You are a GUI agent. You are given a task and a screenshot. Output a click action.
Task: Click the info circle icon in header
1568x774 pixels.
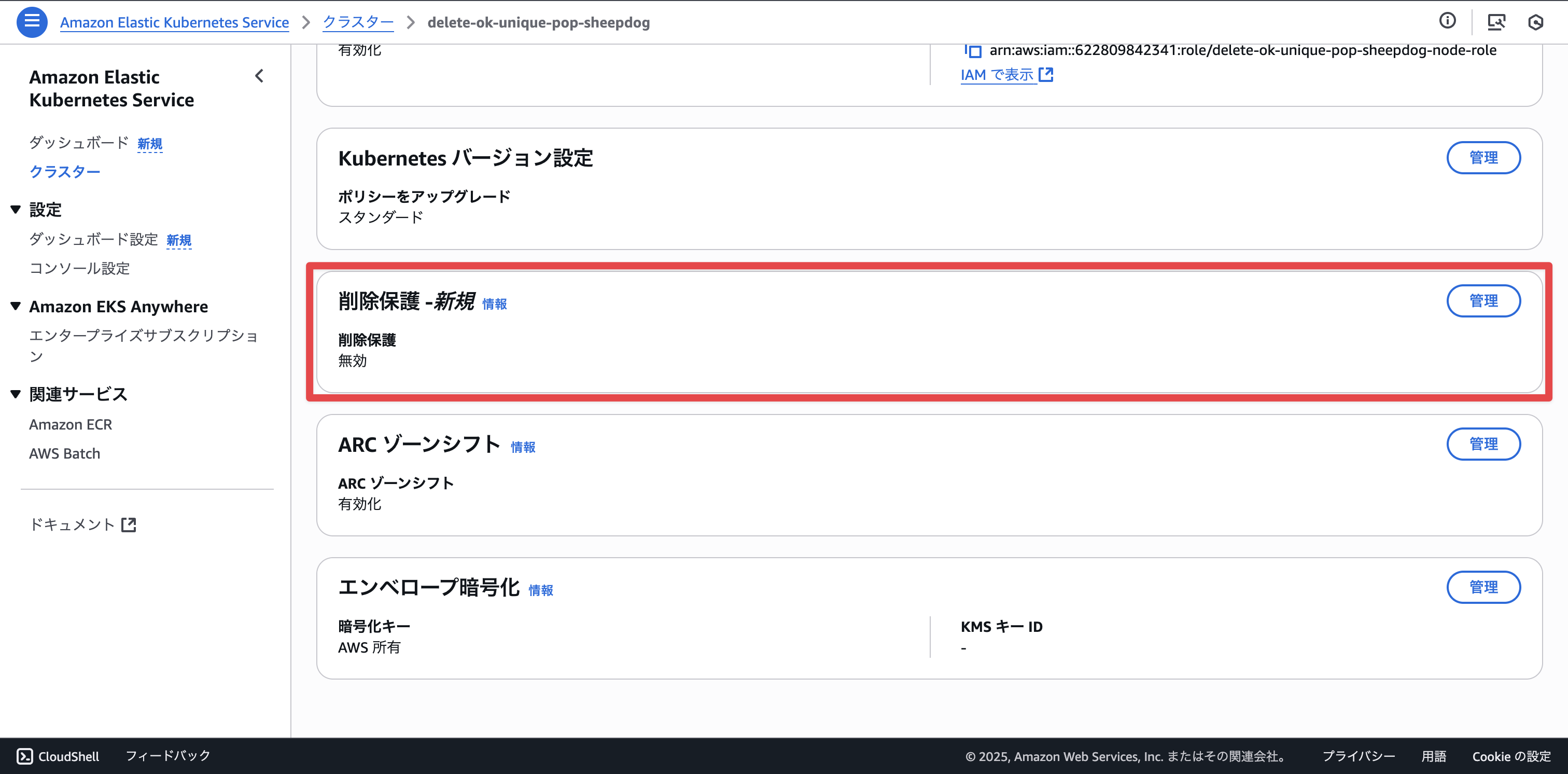point(1448,21)
